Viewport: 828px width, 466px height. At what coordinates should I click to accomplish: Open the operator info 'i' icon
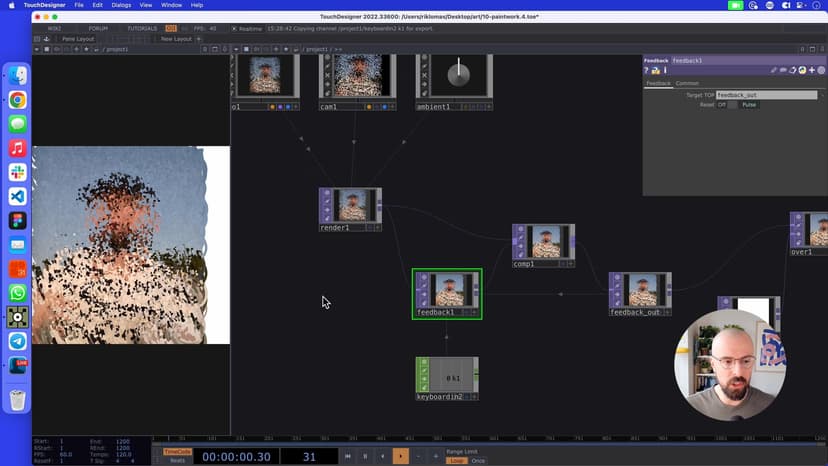point(663,70)
